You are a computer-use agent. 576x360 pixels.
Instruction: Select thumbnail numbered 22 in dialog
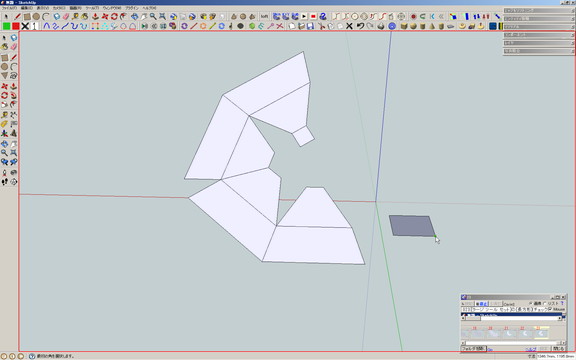[525, 333]
